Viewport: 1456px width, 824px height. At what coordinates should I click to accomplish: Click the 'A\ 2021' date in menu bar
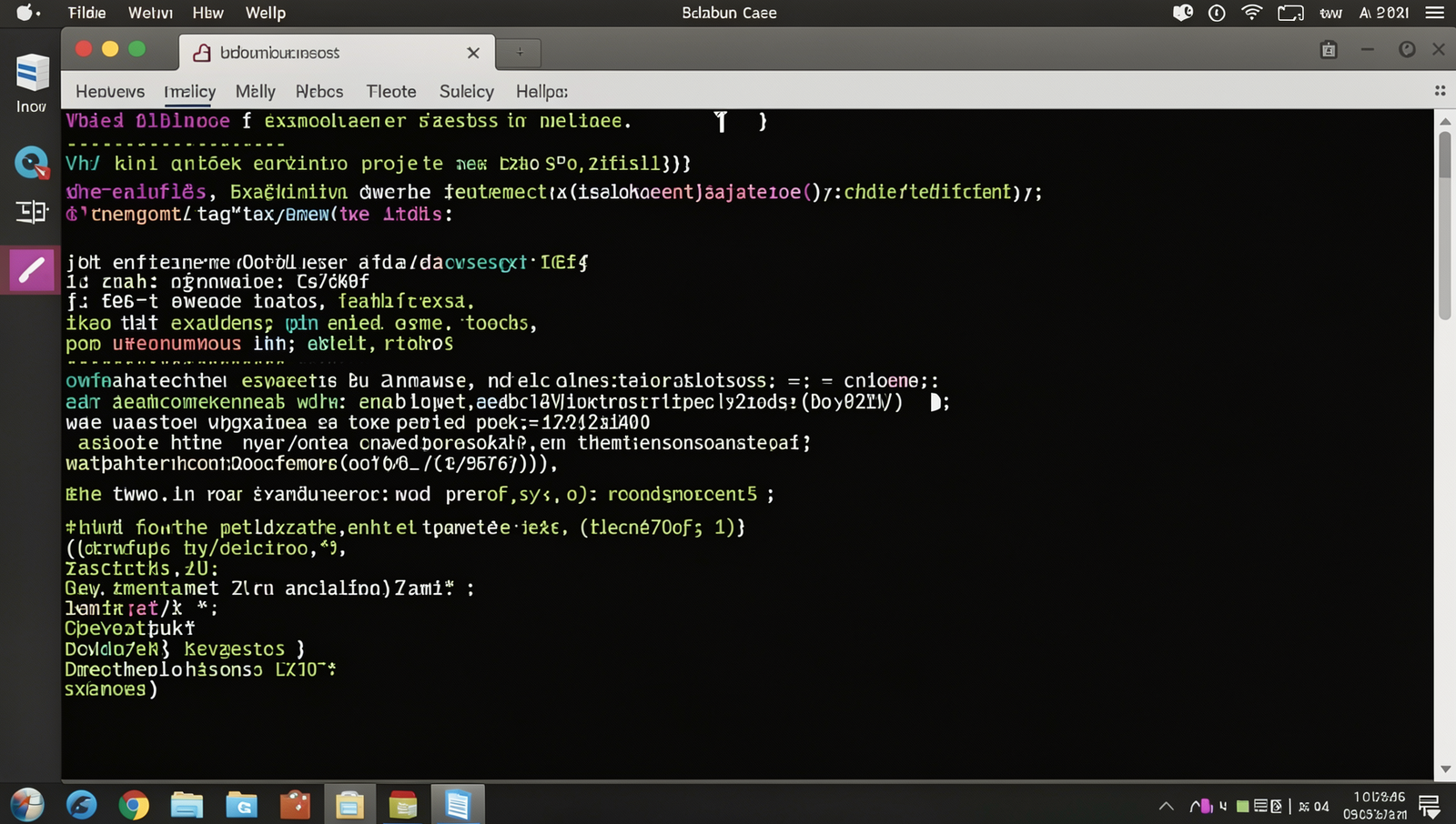point(1384,13)
